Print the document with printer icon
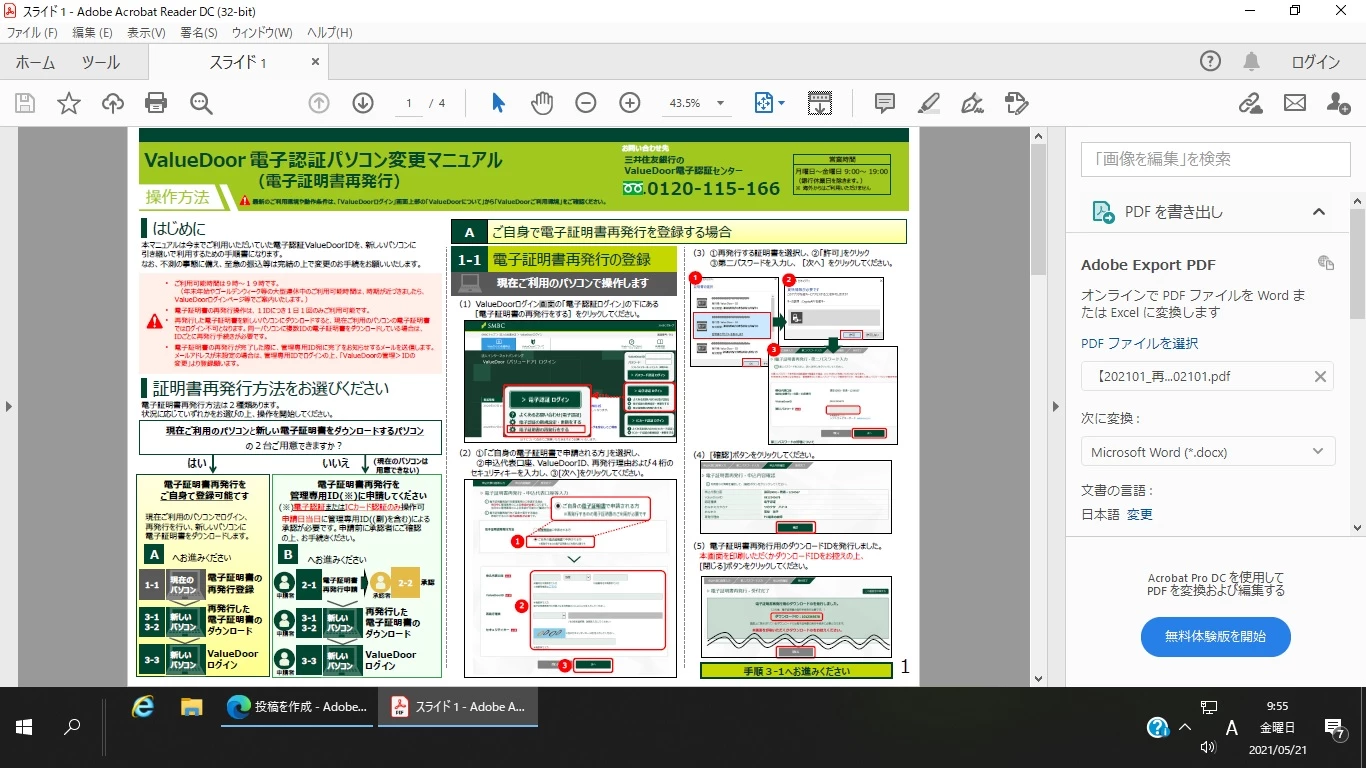This screenshot has width=1366, height=768. point(156,103)
